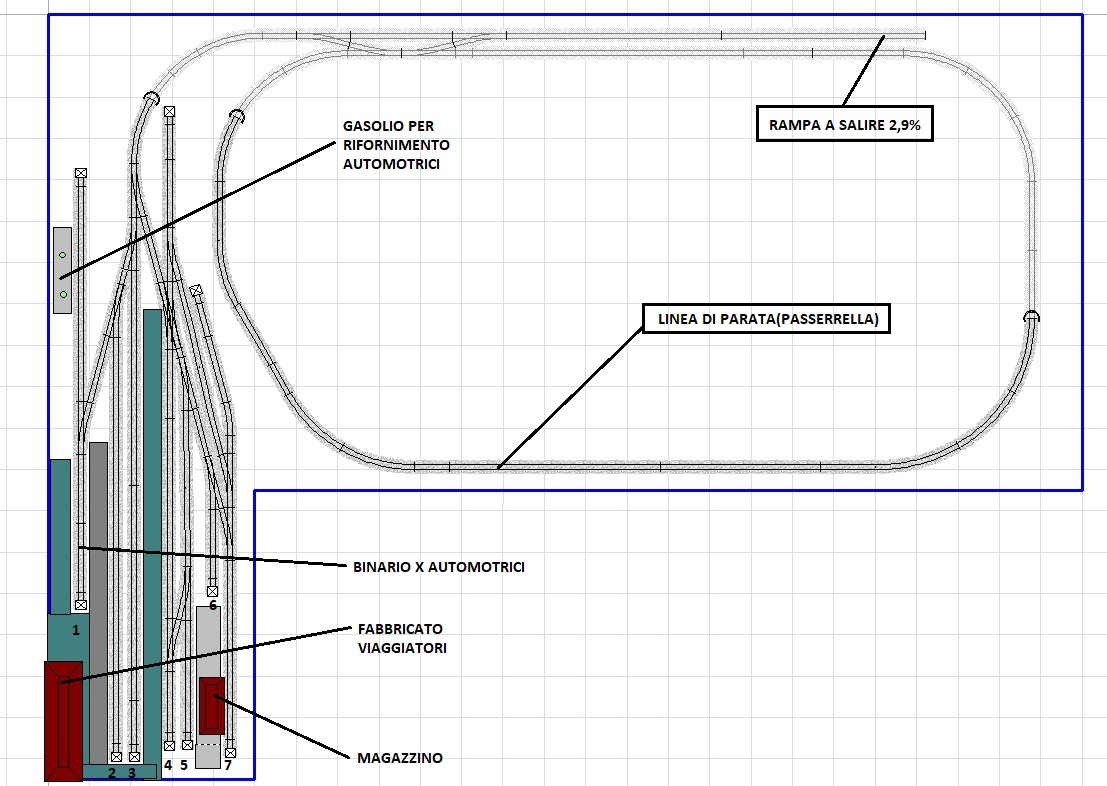This screenshot has width=1107, height=786.
Task: Select the LINEA DI PARATA(PASSERRELLA) label box
Action: [x=766, y=319]
